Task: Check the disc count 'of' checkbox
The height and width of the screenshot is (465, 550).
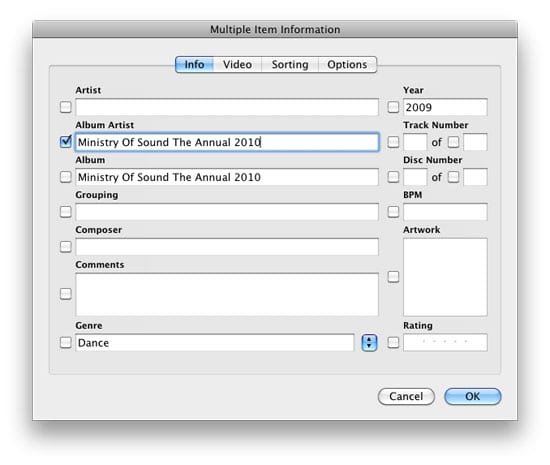Action: pos(454,177)
